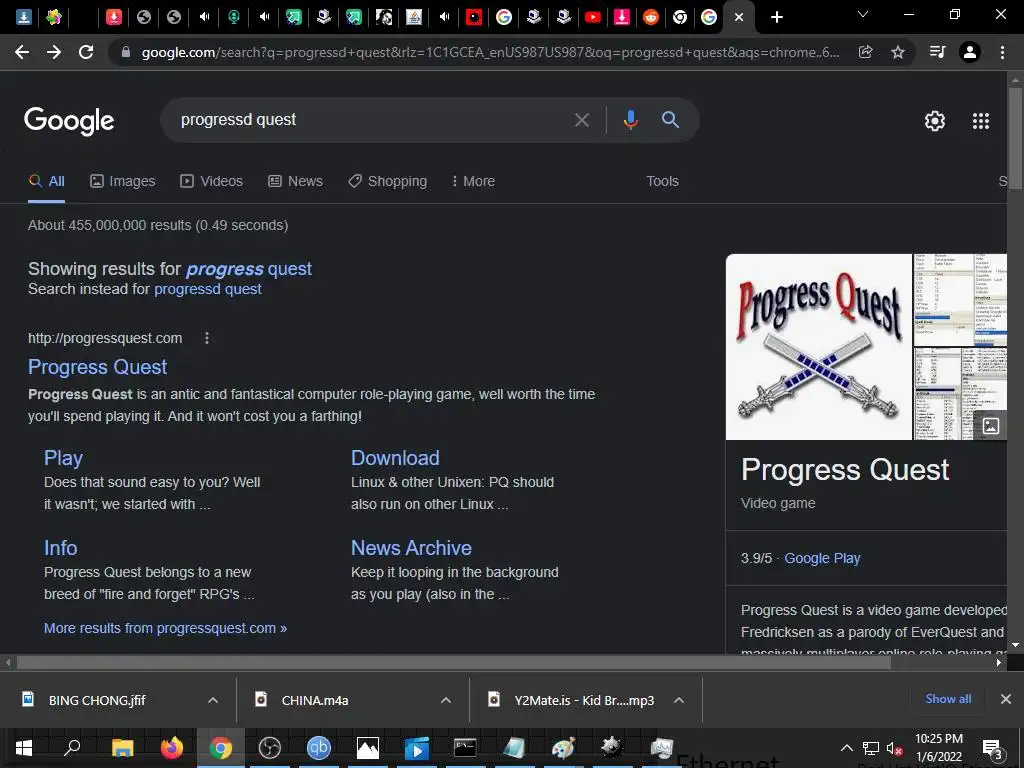1024x768 pixels.
Task: Open the Progress Quest logo image
Action: point(818,347)
